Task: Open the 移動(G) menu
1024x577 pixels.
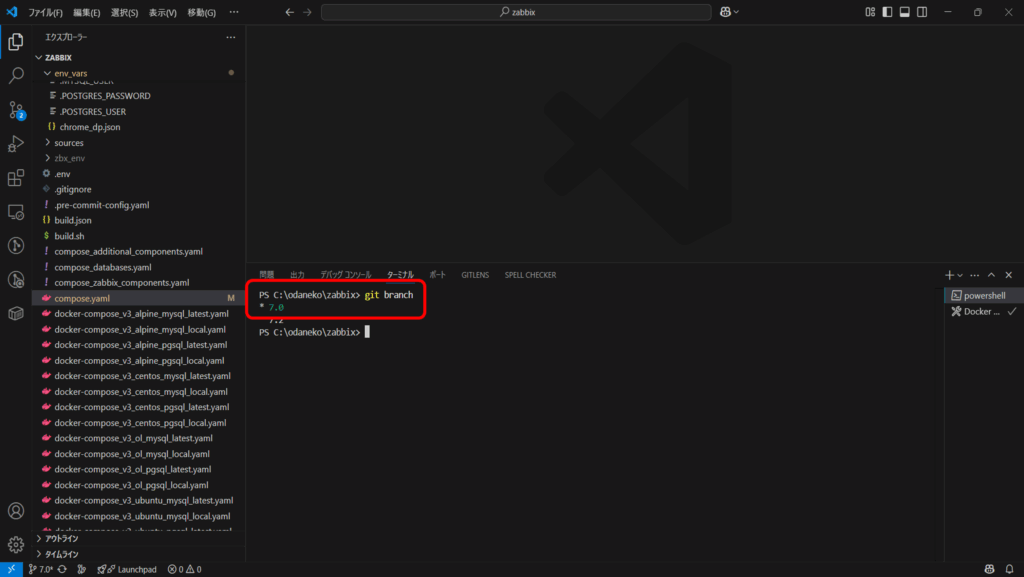Action: [x=201, y=12]
